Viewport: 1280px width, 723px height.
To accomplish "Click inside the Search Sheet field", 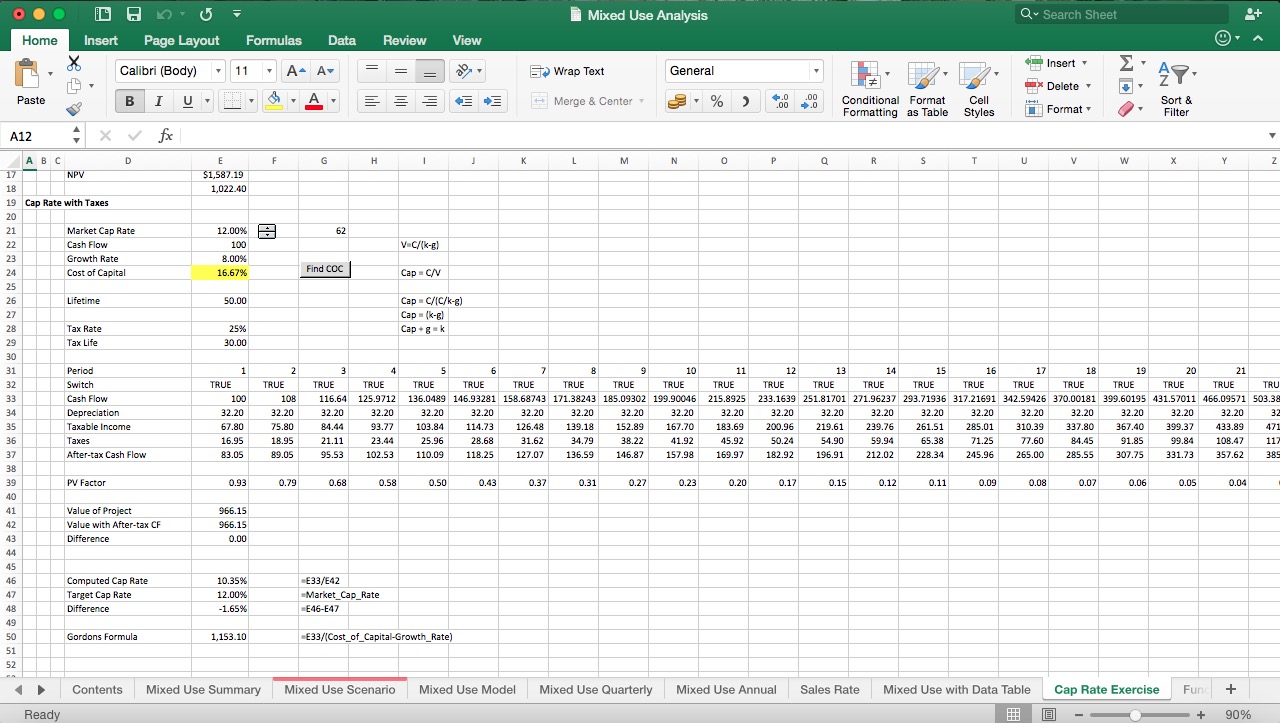I will click(x=1120, y=14).
